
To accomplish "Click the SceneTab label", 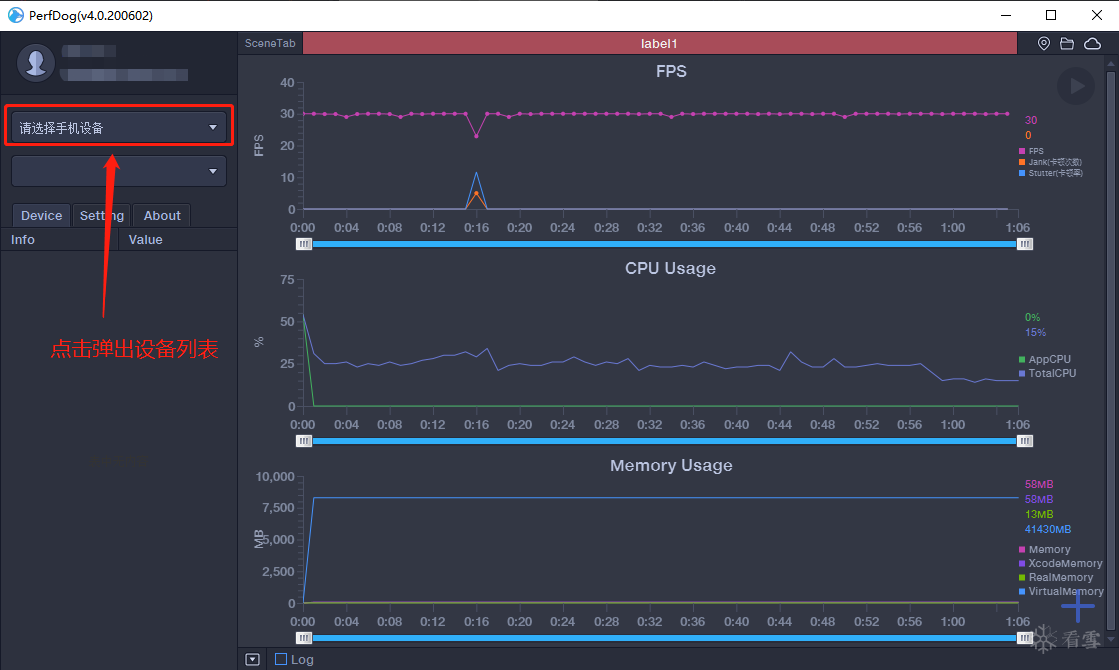I will (x=270, y=43).
